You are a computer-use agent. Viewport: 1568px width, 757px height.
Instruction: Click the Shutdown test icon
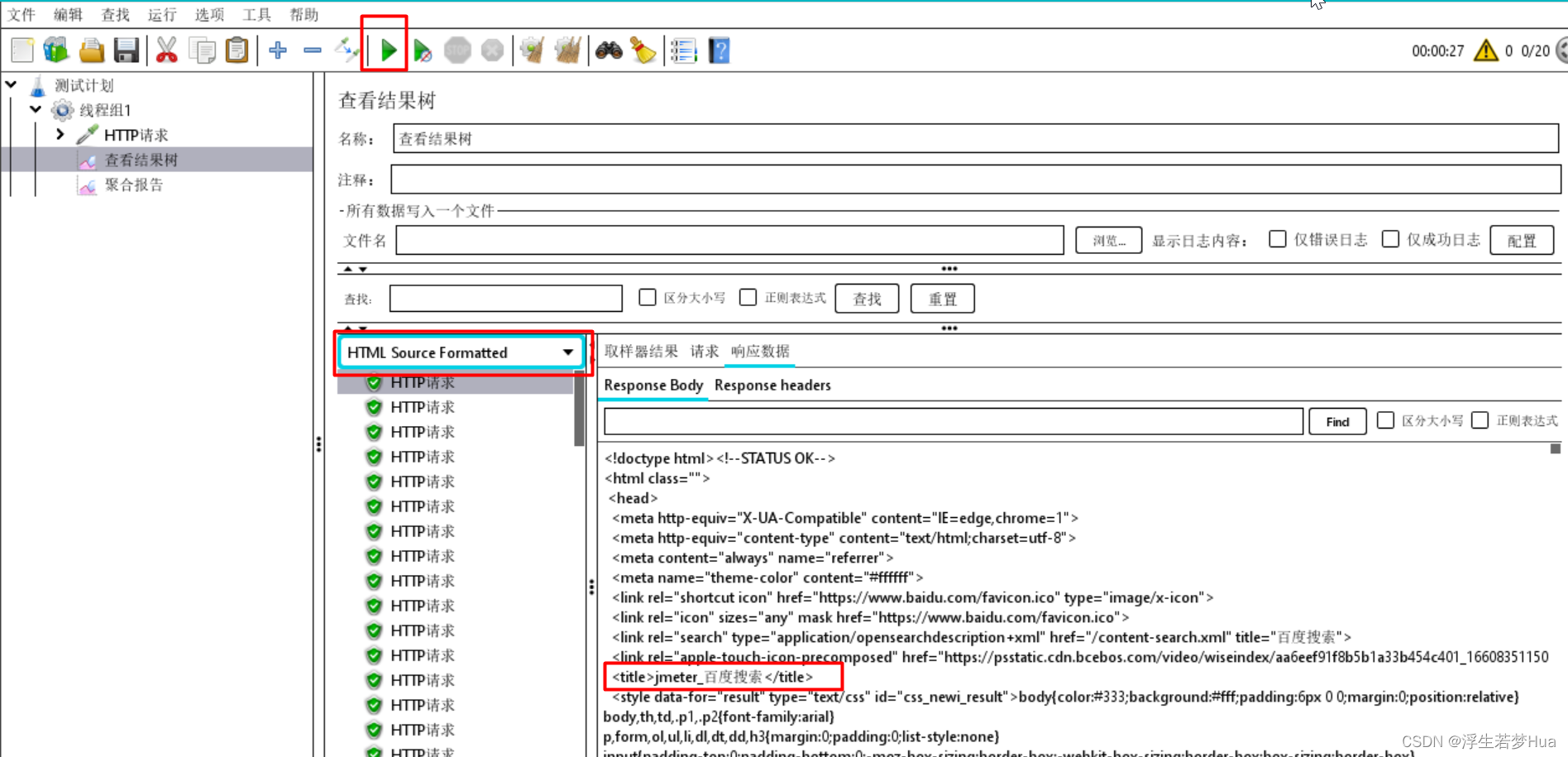(492, 50)
